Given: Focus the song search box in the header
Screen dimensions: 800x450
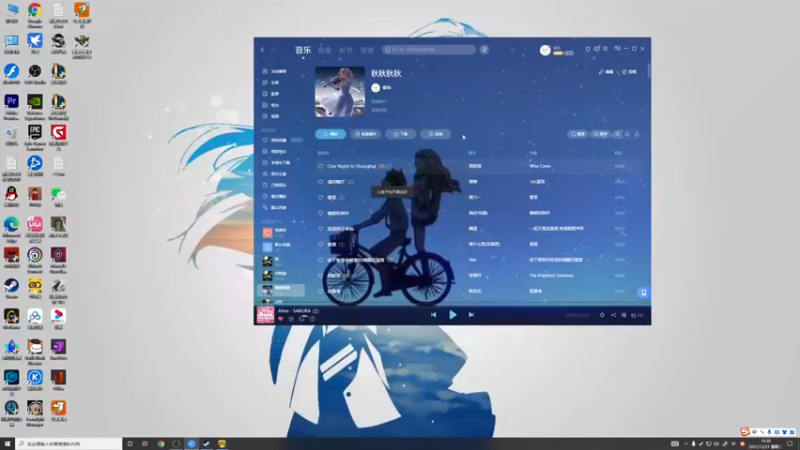Looking at the screenshot, I should pyautogui.click(x=429, y=50).
